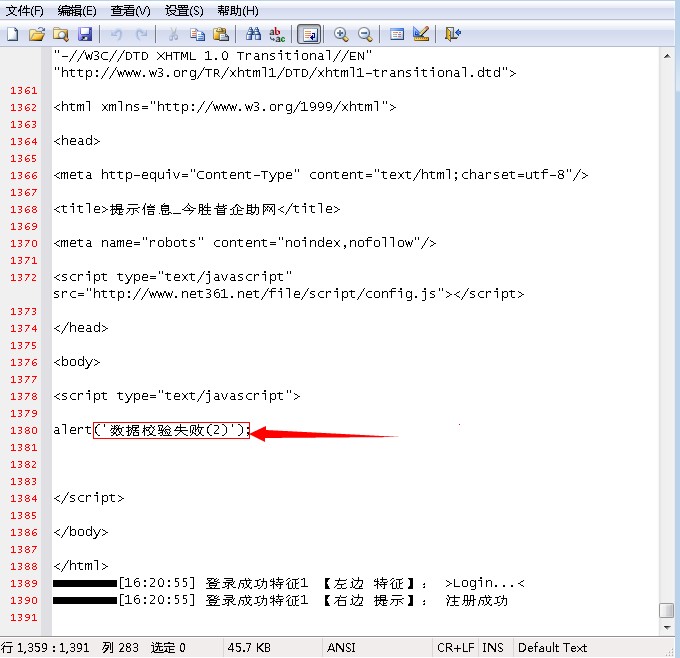This screenshot has height=658, width=680.
Task: Click line number 1391 in margin
Action: tap(24, 617)
